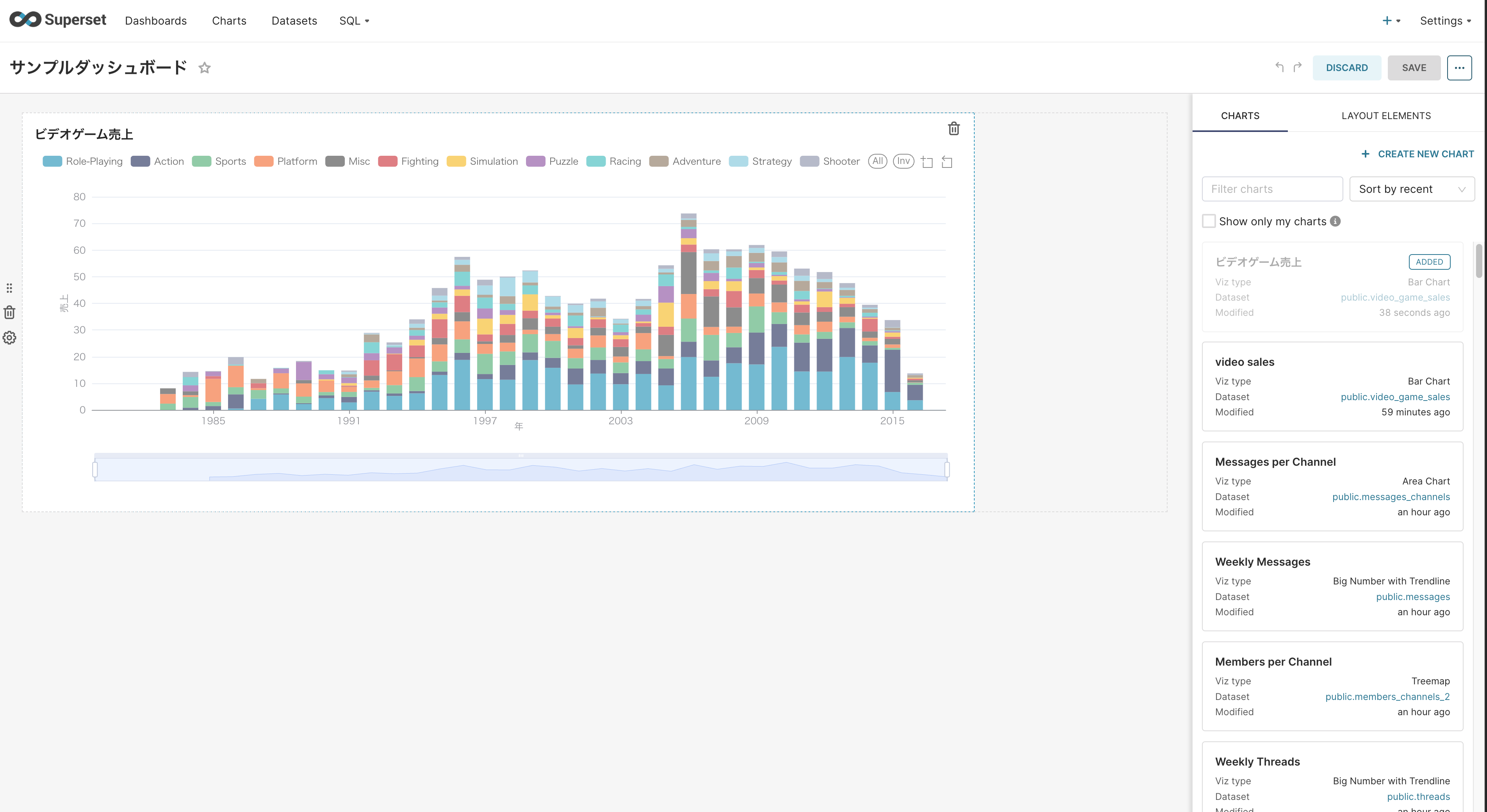The image size is (1487, 812).
Task: Toggle the Simulation legend series
Action: 483,162
